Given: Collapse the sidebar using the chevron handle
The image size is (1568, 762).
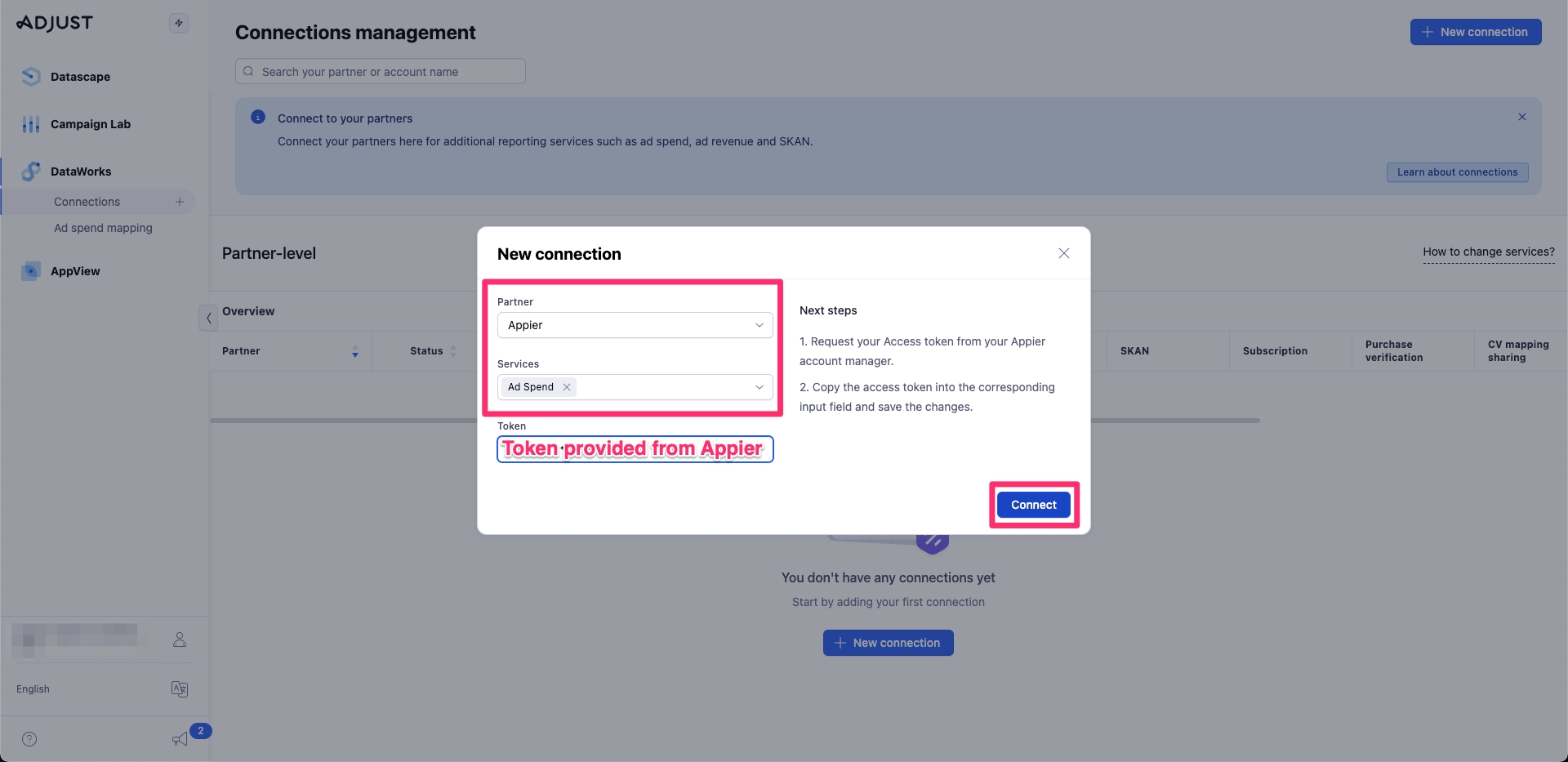Looking at the screenshot, I should pos(208,318).
